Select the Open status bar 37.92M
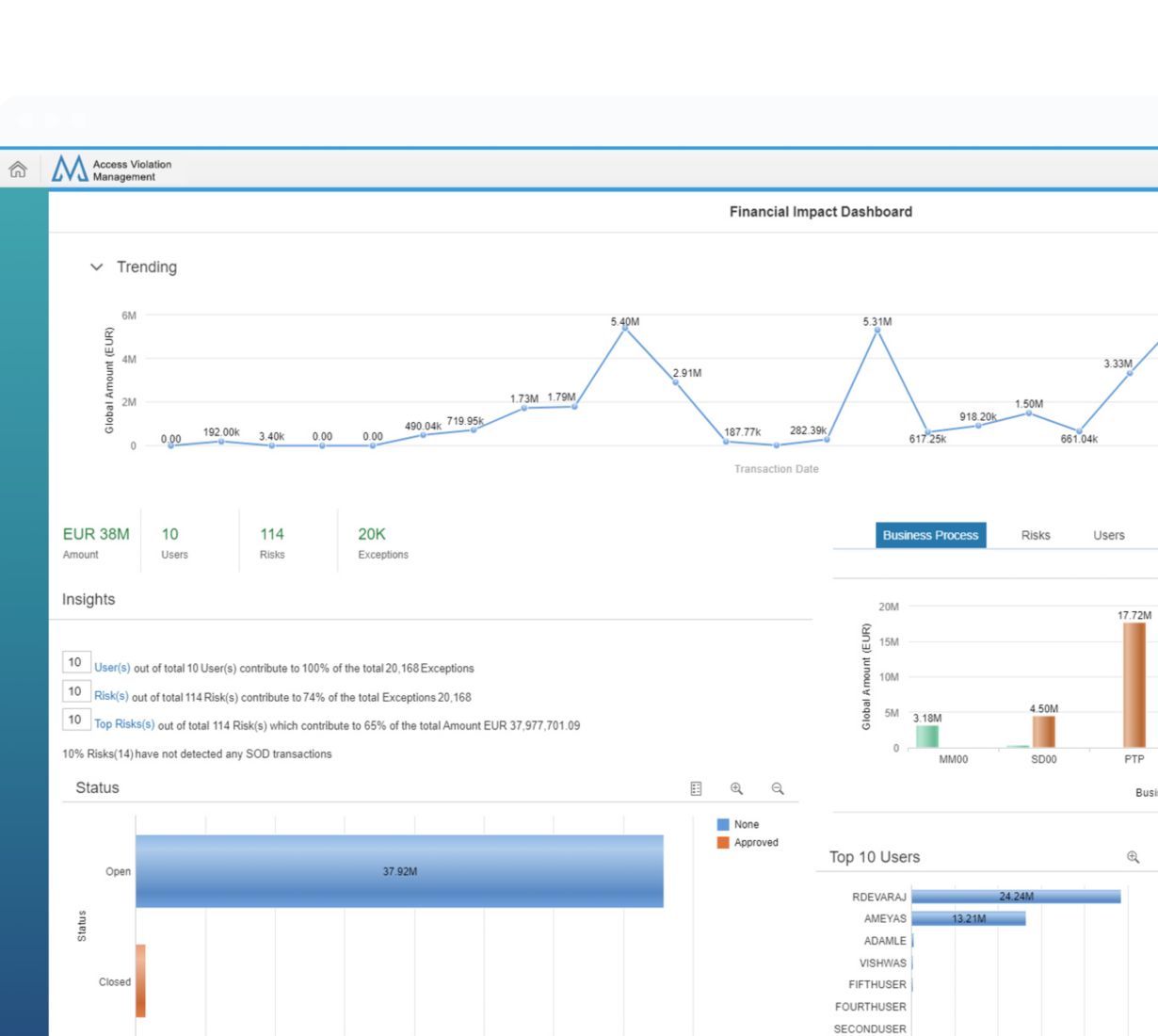The height and width of the screenshot is (1036, 1158). click(x=399, y=871)
